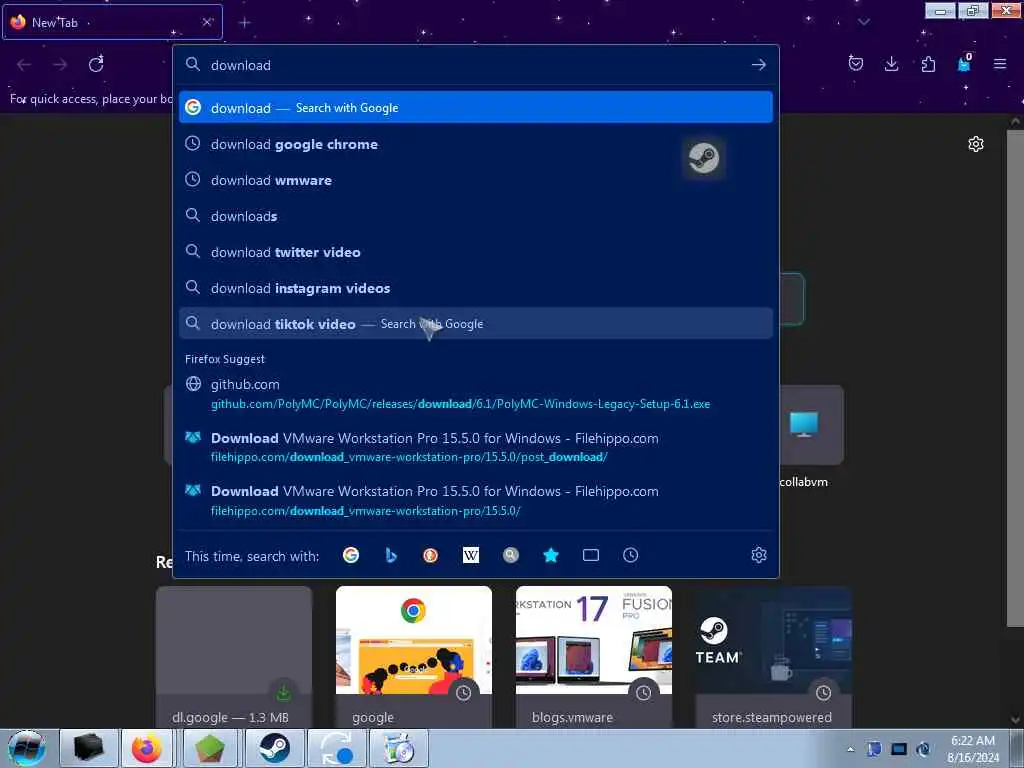Choose download google chrome history suggestion
Viewport: 1024px width, 768px height.
coord(475,144)
